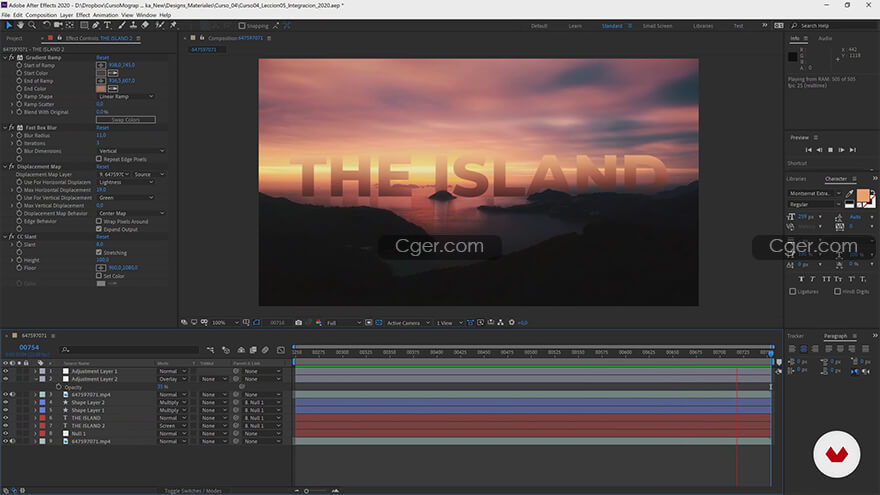The image size is (880, 495).
Task: Select the Selection arrow tool
Action: 8,25
